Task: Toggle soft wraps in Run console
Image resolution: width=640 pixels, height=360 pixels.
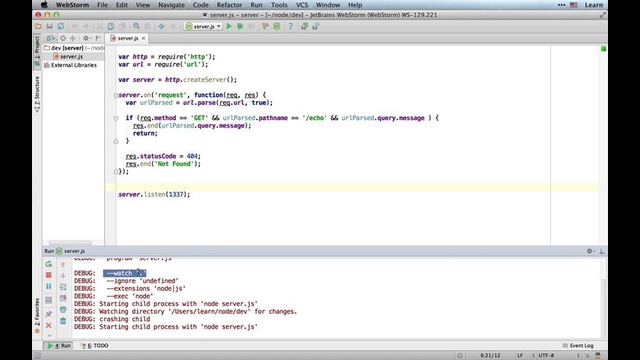Action: 63,287
